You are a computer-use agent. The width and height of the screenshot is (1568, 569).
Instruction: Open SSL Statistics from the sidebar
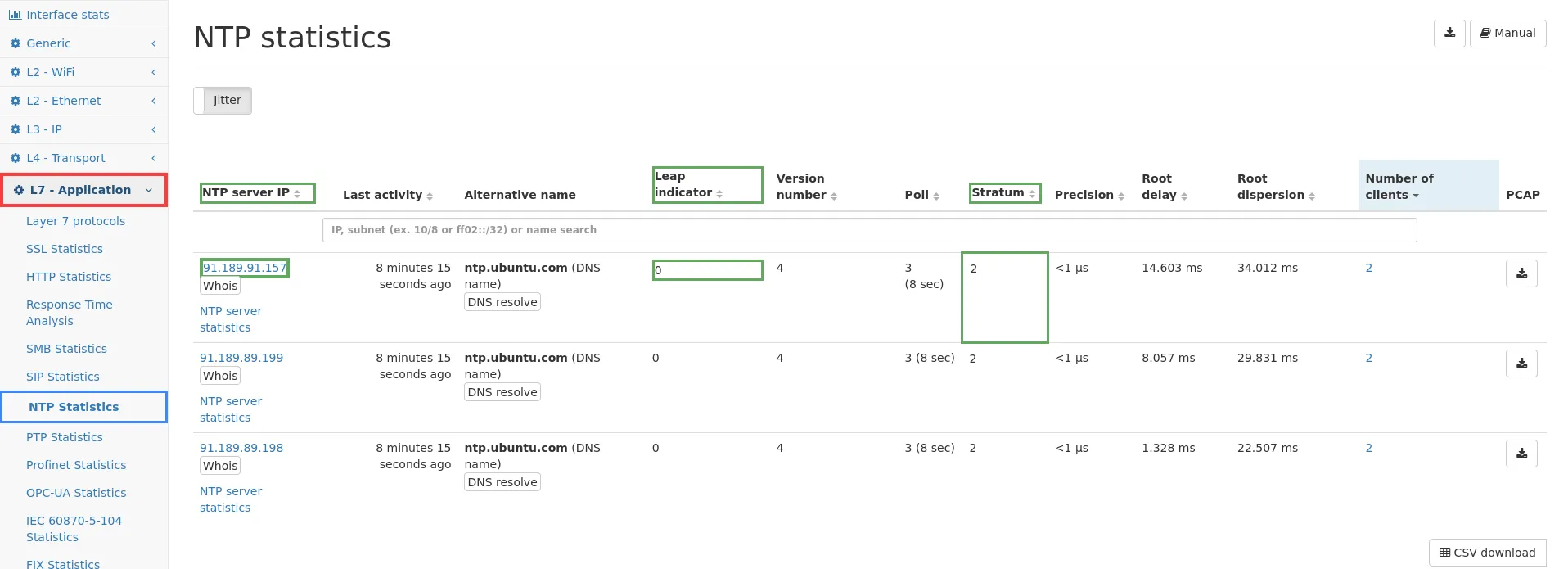click(65, 249)
